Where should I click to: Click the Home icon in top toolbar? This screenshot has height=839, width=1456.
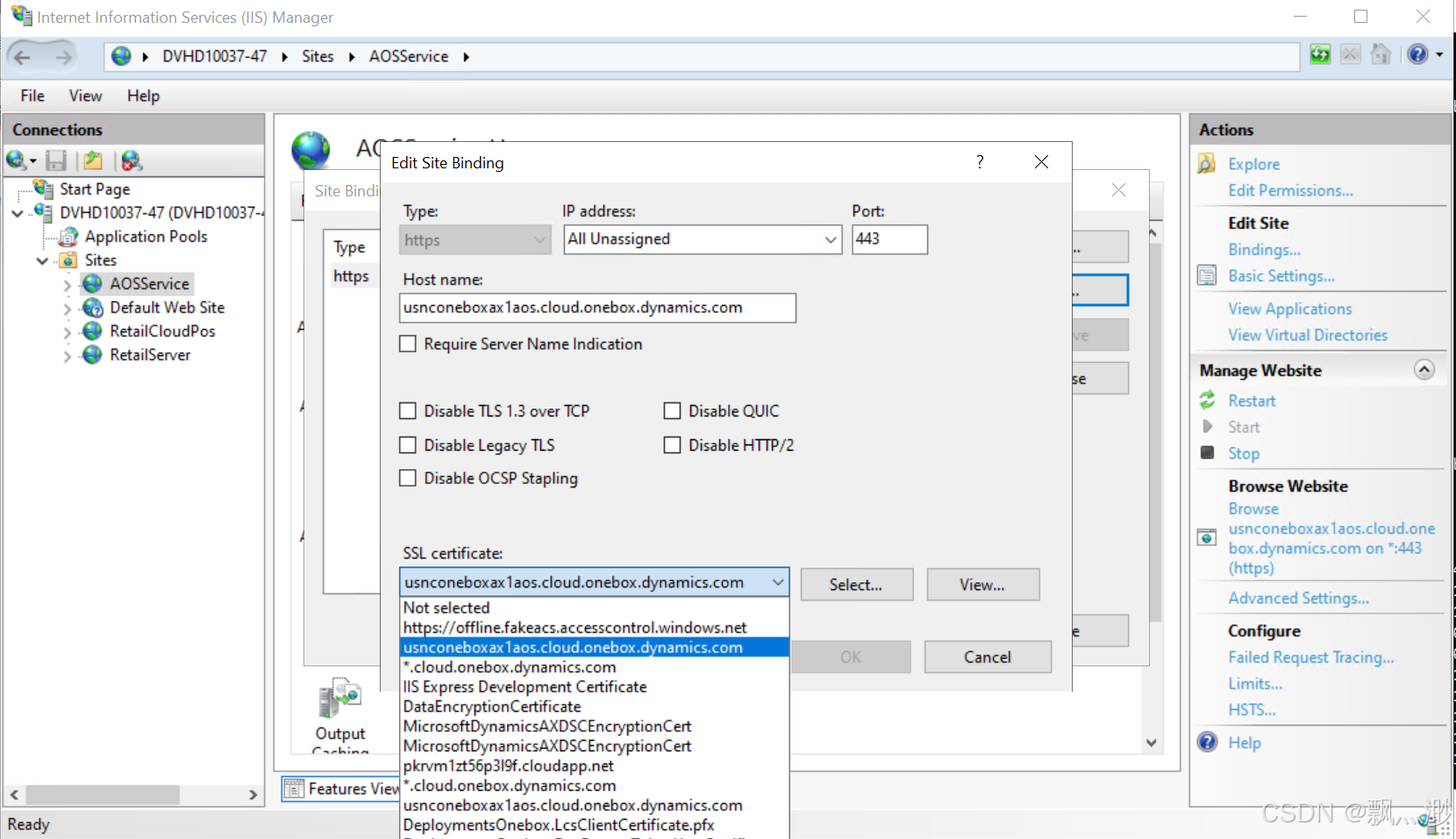(1381, 54)
